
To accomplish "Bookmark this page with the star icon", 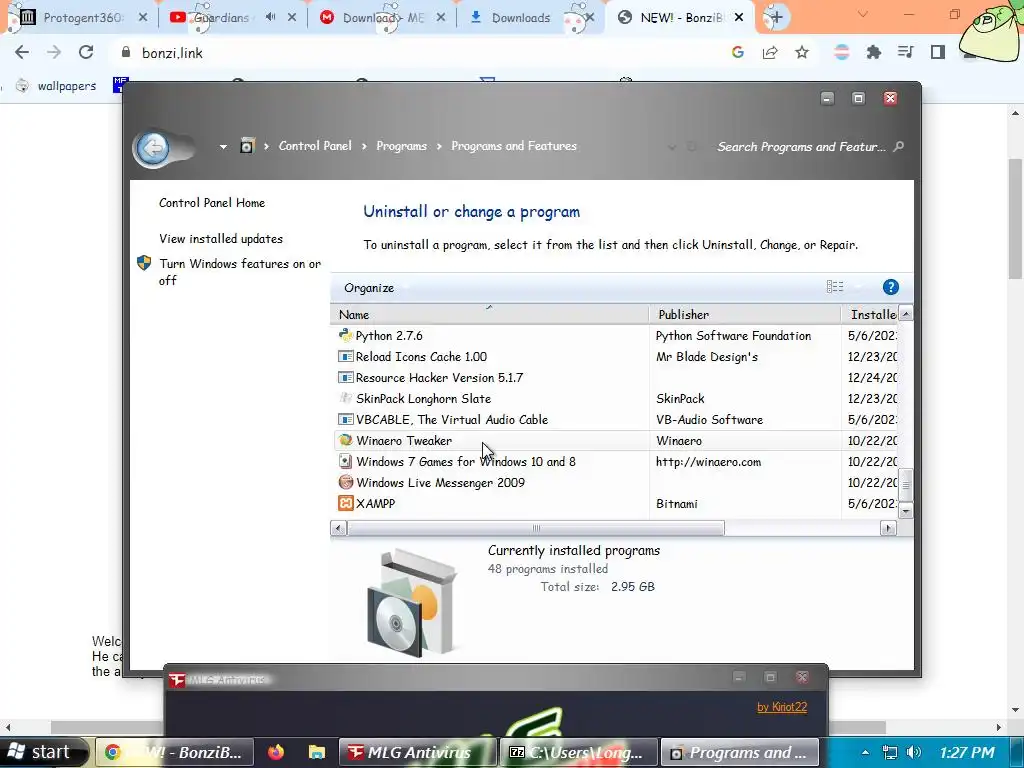I will tap(802, 52).
